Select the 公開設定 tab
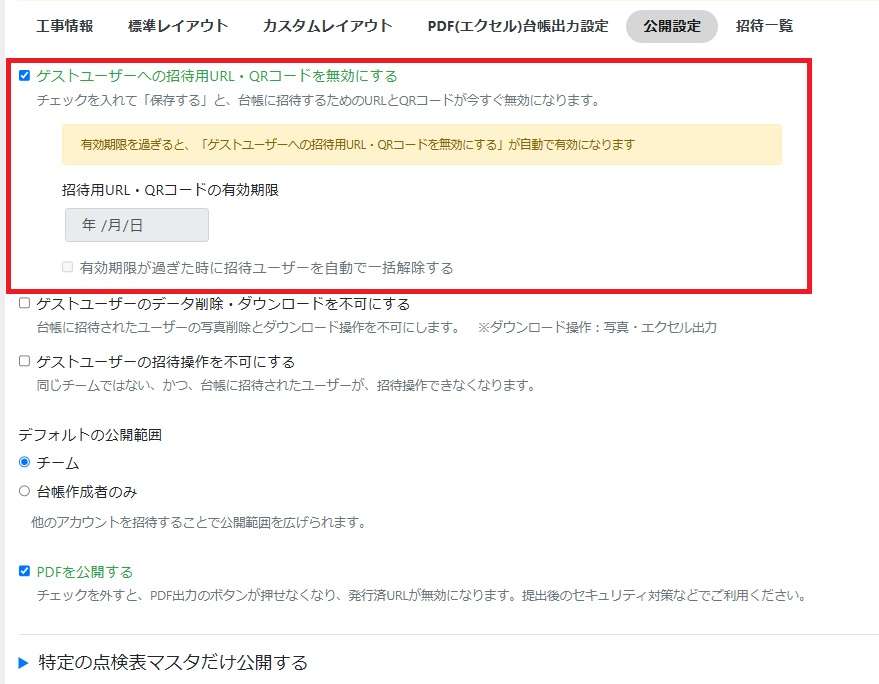879x684 pixels. 672,26
